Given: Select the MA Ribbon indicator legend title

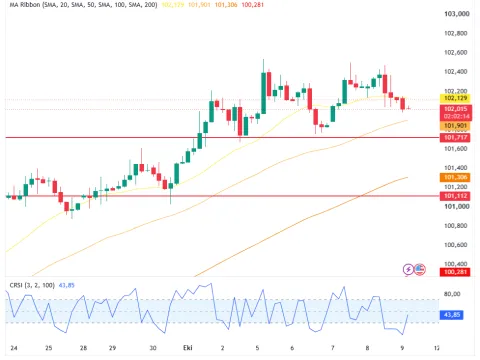Looking at the screenshot, I should tap(83, 5).
